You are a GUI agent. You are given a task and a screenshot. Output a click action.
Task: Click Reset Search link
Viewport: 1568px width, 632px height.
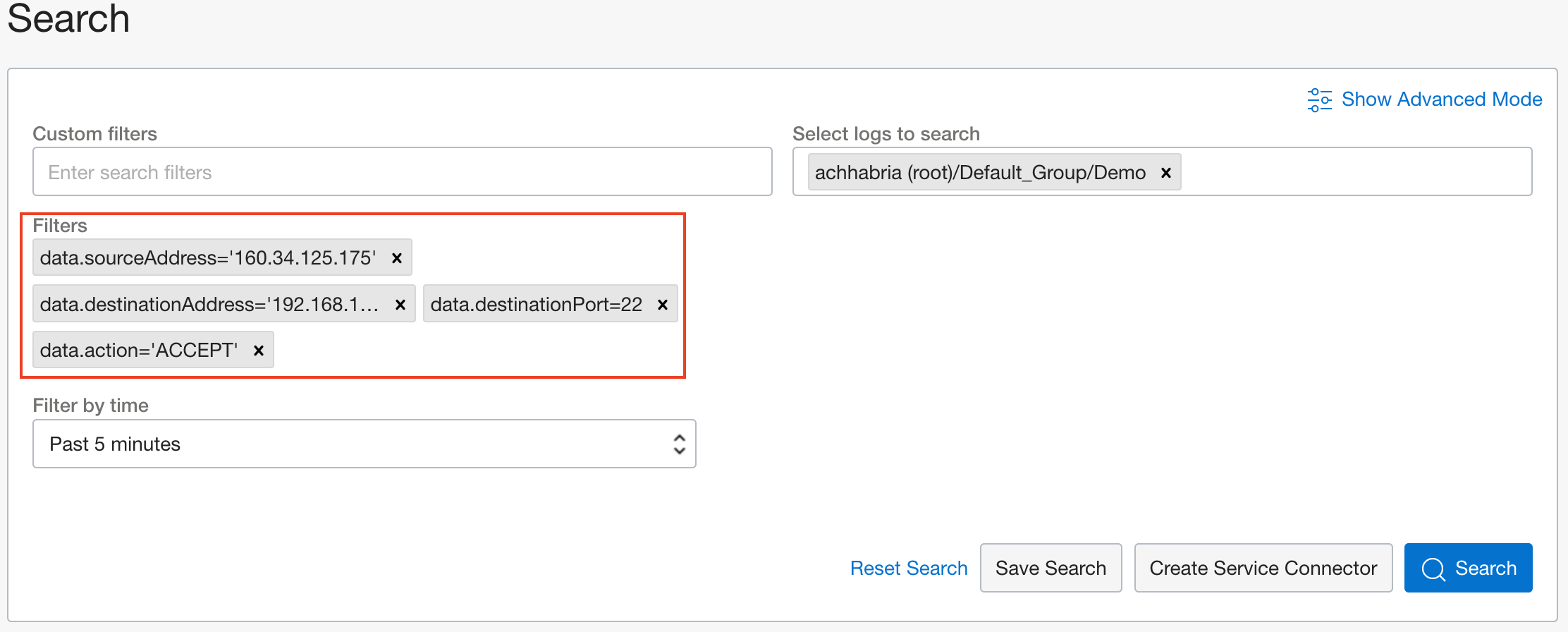[x=908, y=569]
